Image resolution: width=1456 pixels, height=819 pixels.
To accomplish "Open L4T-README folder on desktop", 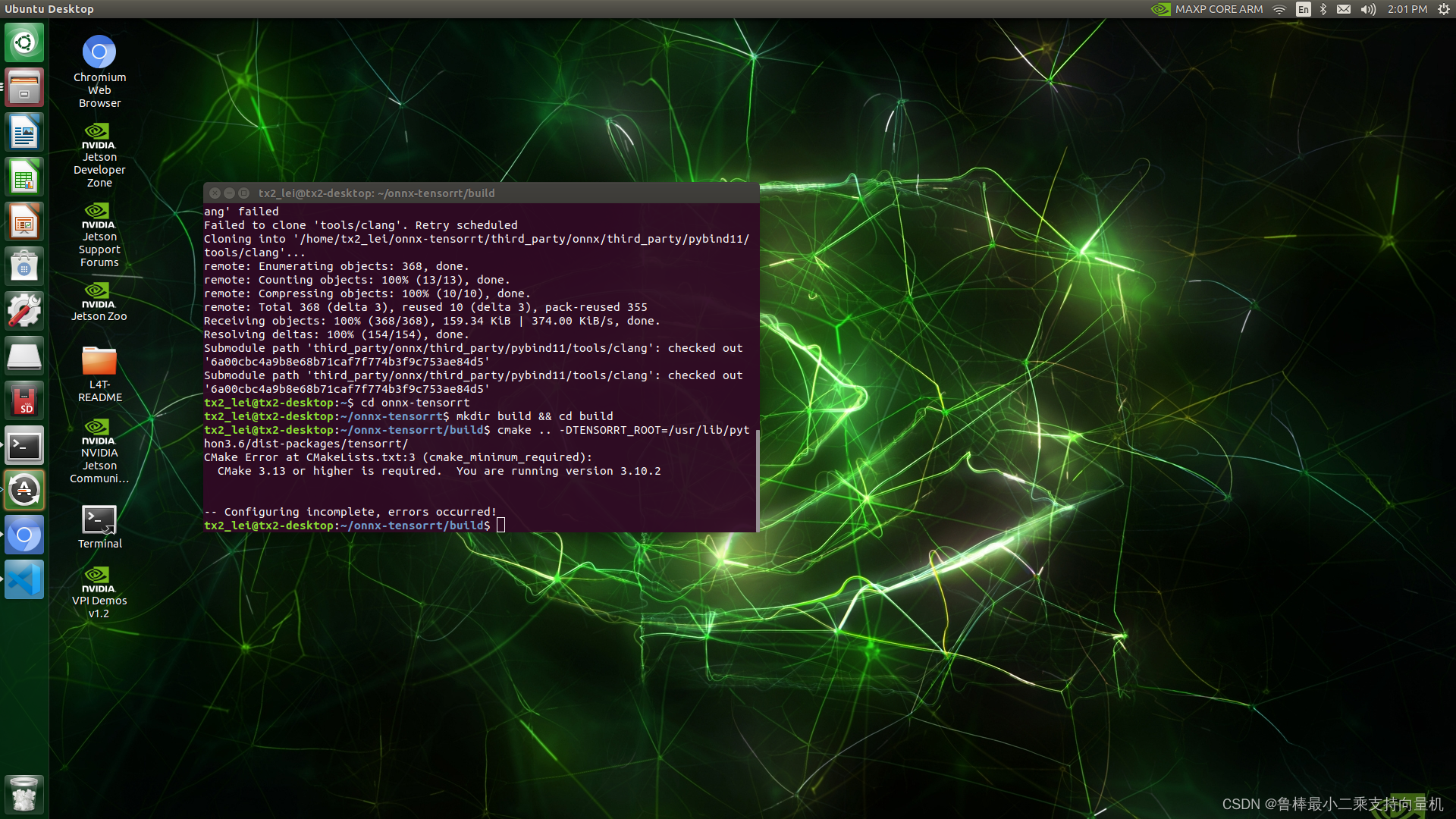I will click(x=99, y=374).
